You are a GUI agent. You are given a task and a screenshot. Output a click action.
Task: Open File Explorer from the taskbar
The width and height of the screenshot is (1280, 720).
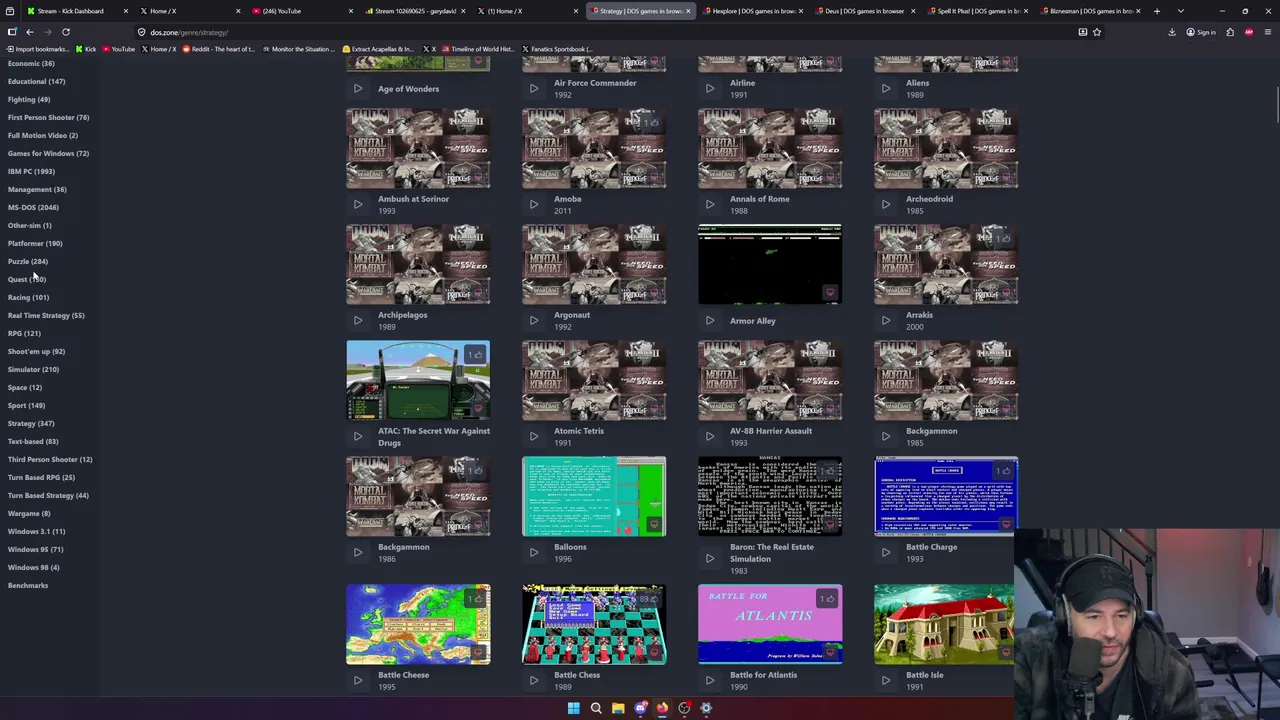618,708
